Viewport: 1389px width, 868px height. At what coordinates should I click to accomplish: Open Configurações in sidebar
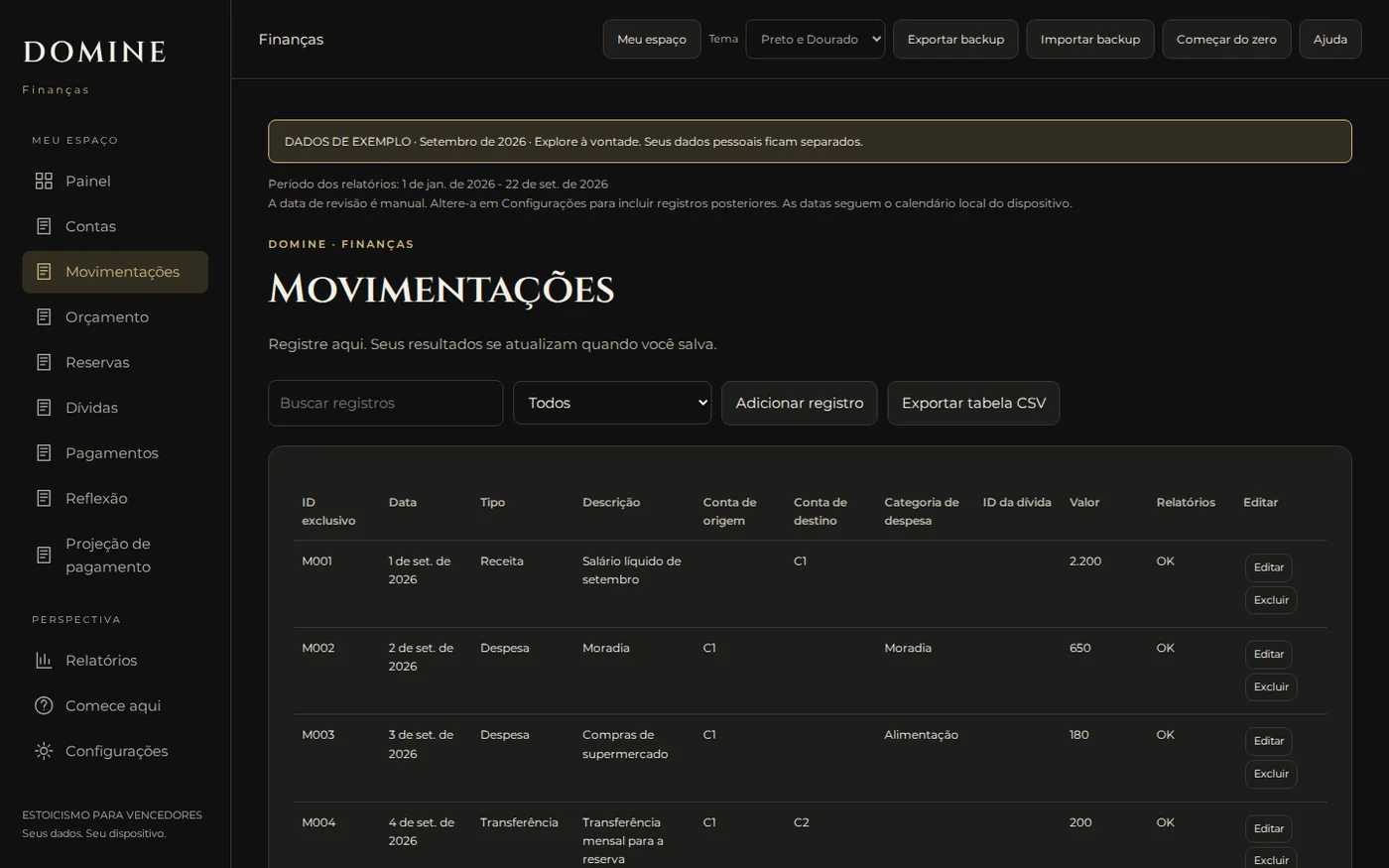pyautogui.click(x=115, y=751)
